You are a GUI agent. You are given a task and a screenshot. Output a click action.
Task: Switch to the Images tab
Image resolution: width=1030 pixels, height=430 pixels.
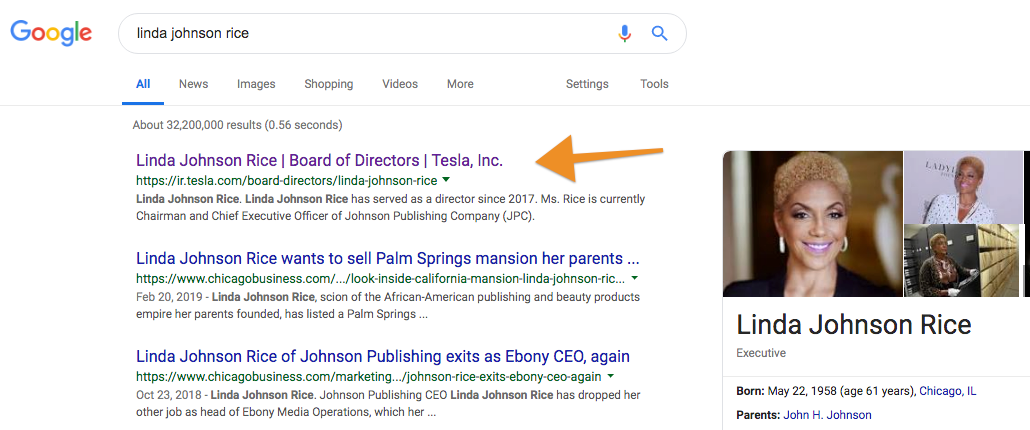(256, 84)
